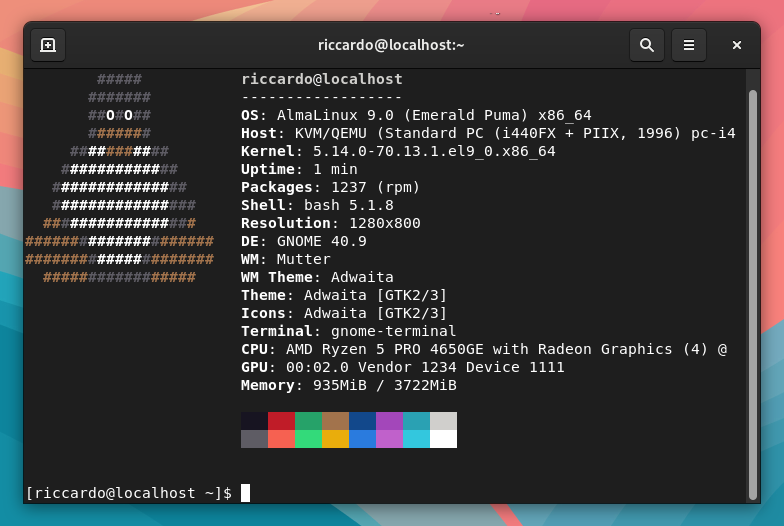Click the terminal cursor at the prompt
Screen dimensions: 784x526
pos(246,493)
